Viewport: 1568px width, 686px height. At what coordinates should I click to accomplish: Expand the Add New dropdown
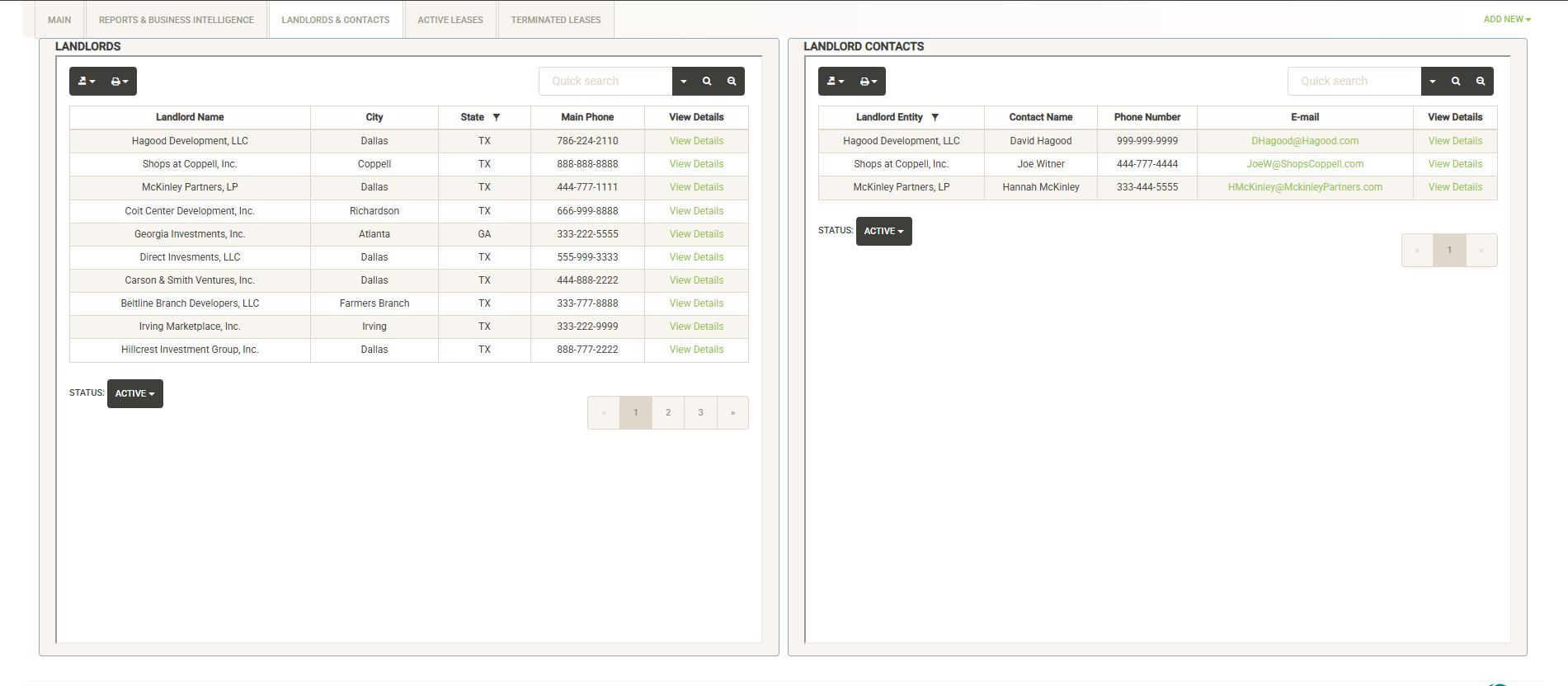(1507, 19)
